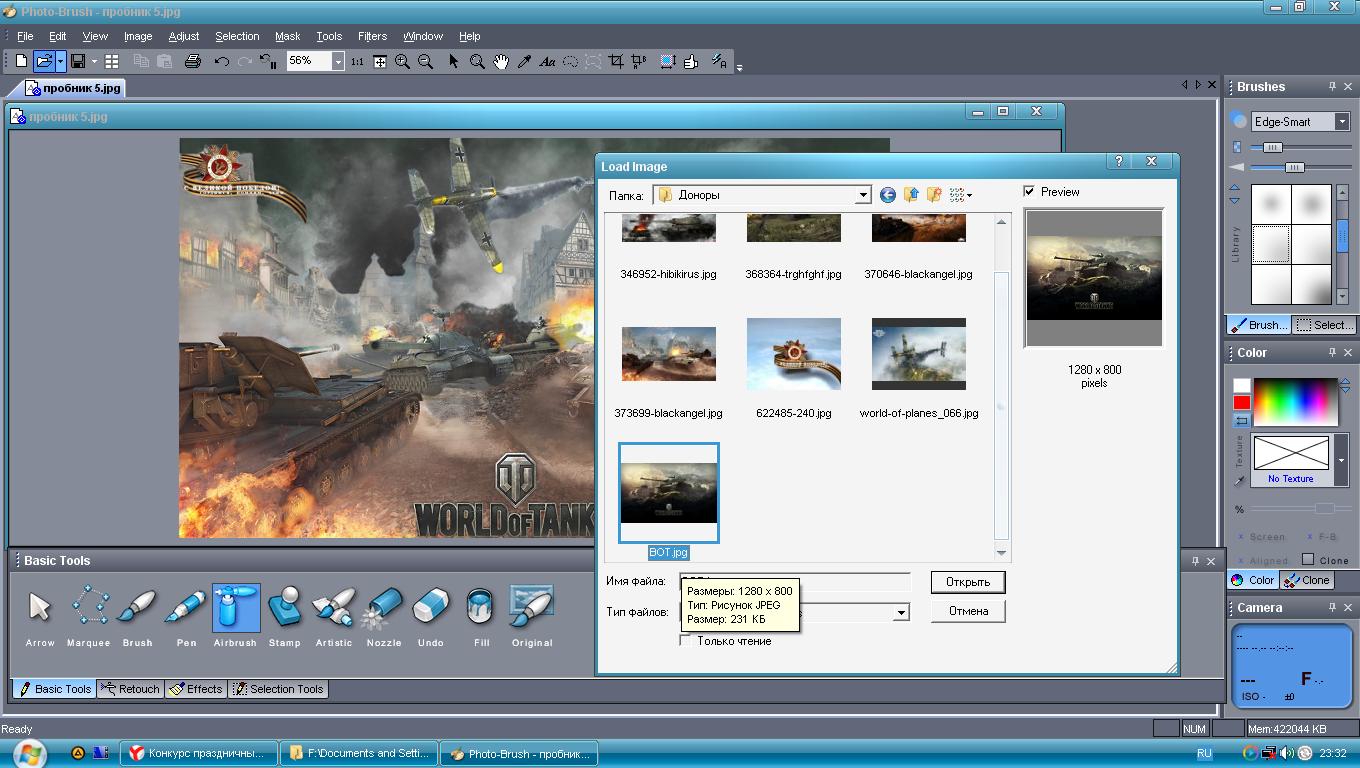Expand the Save options dropdown arrow
This screenshot has width=1360, height=768.
coord(94,62)
